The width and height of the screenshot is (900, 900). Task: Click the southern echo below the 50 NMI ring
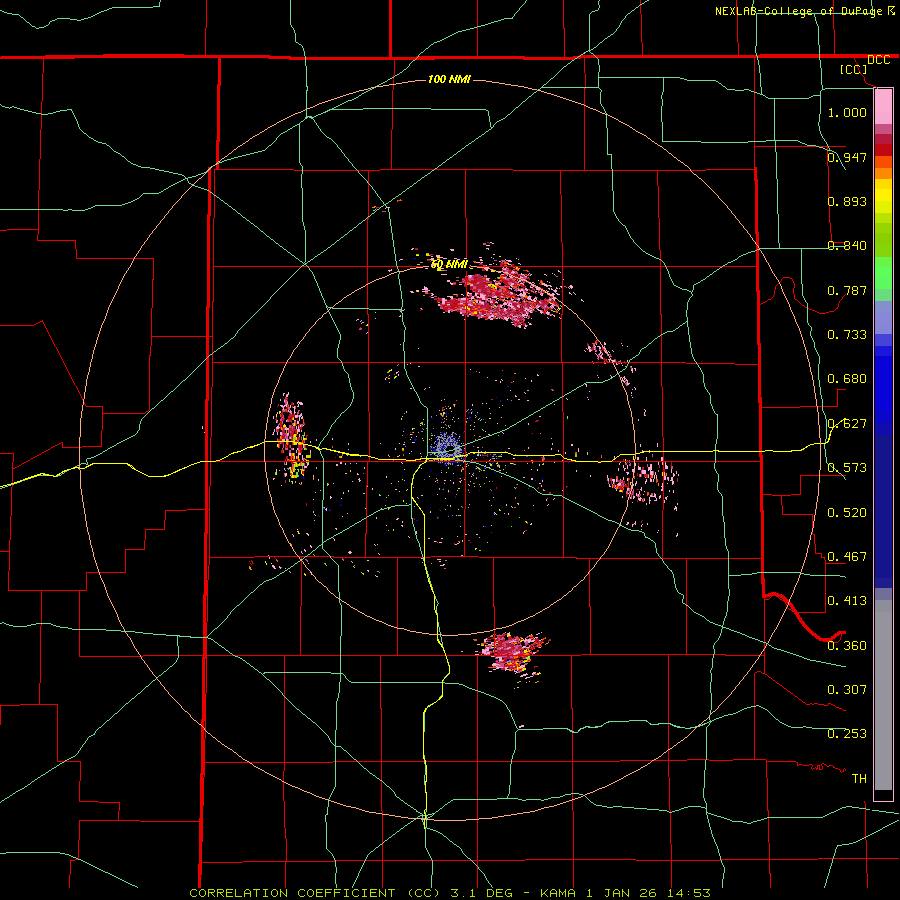[511, 653]
